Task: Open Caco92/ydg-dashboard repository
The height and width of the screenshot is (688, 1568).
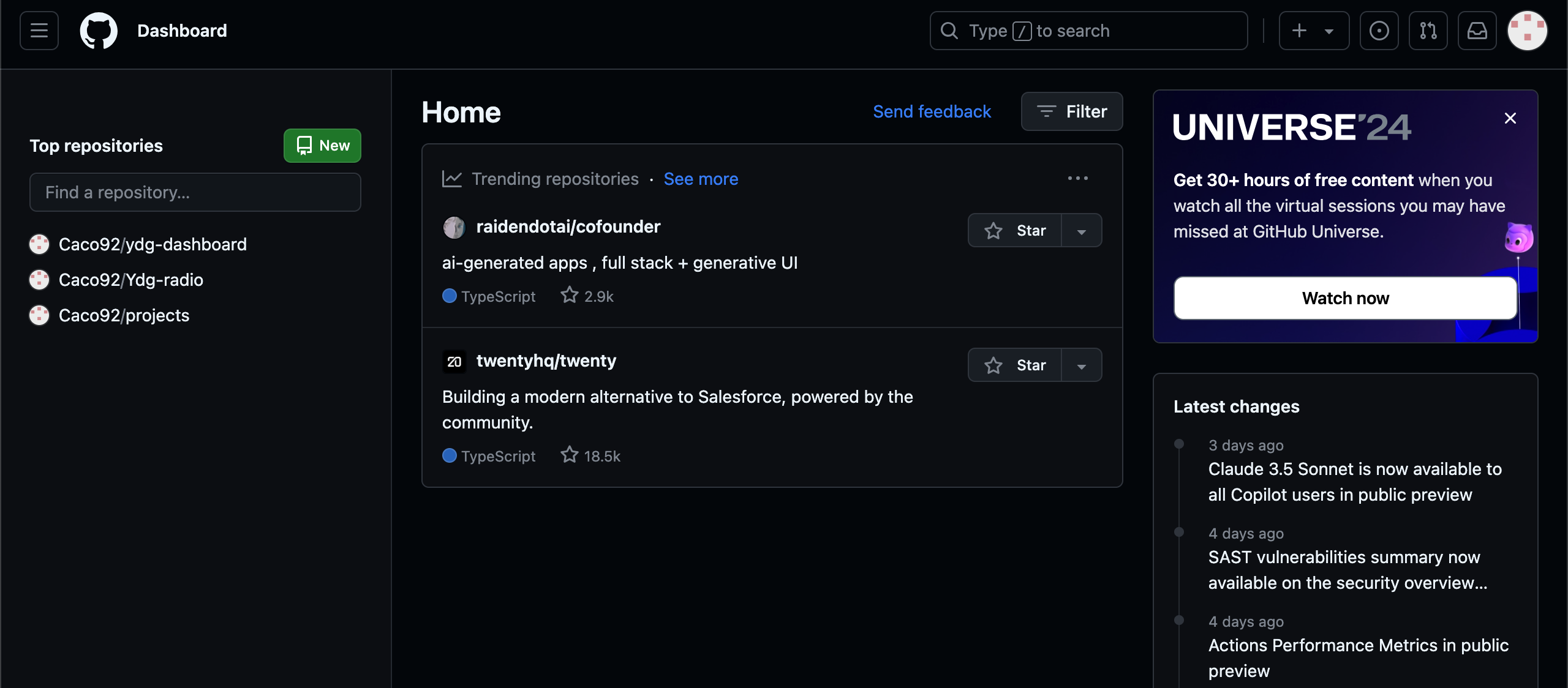Action: tap(153, 244)
